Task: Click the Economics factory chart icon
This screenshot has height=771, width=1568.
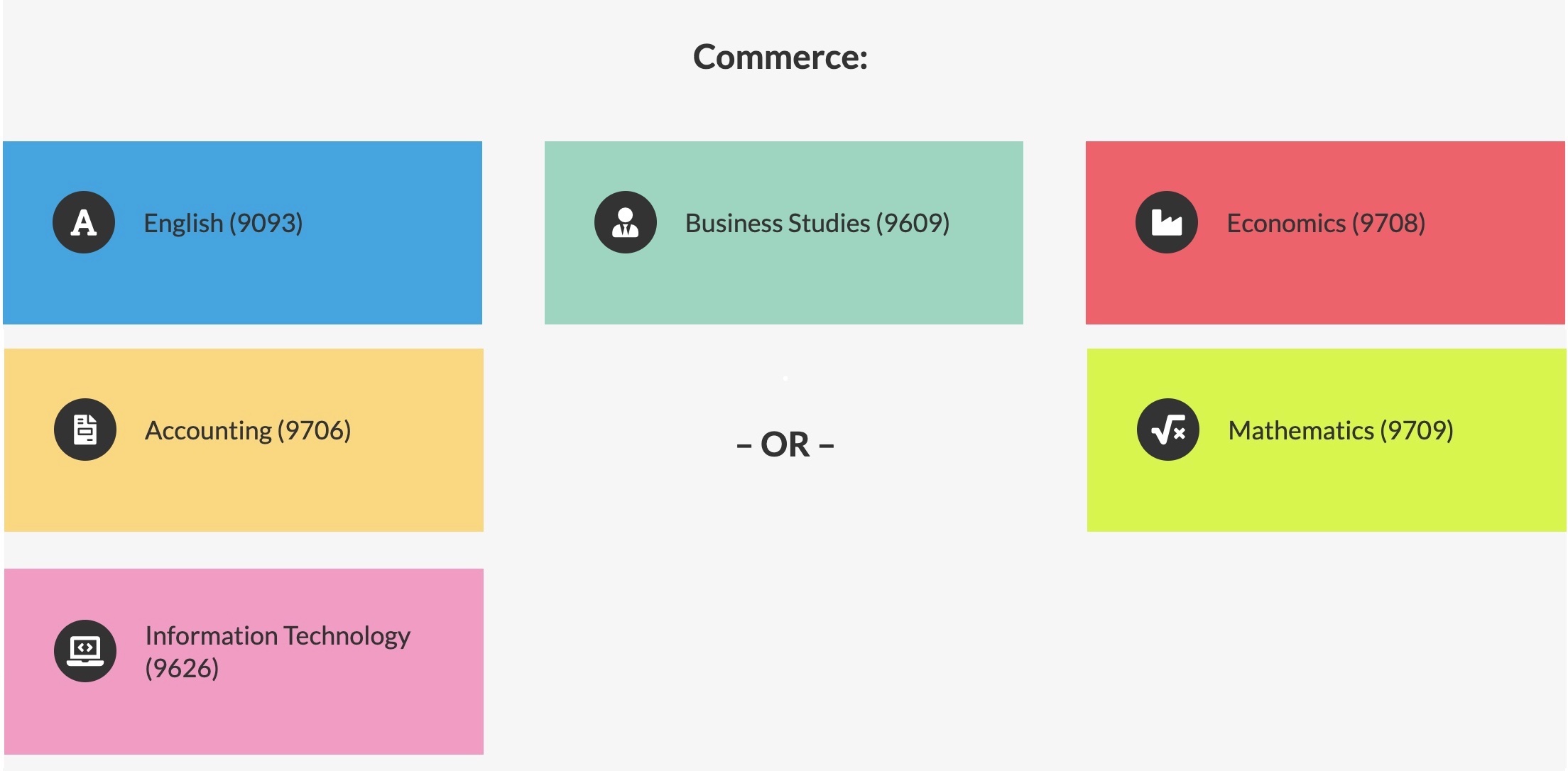Action: [1166, 222]
